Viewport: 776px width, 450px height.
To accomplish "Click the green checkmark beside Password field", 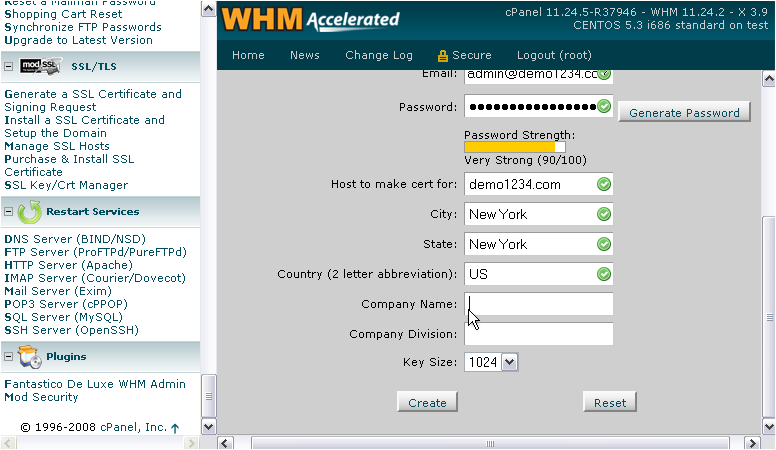I will coord(603,107).
